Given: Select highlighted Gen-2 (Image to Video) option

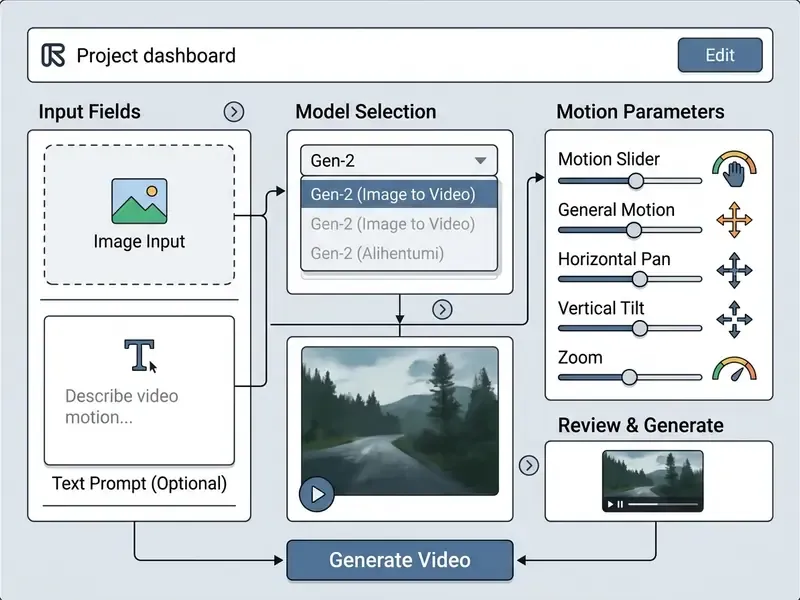Looking at the screenshot, I should point(399,194).
